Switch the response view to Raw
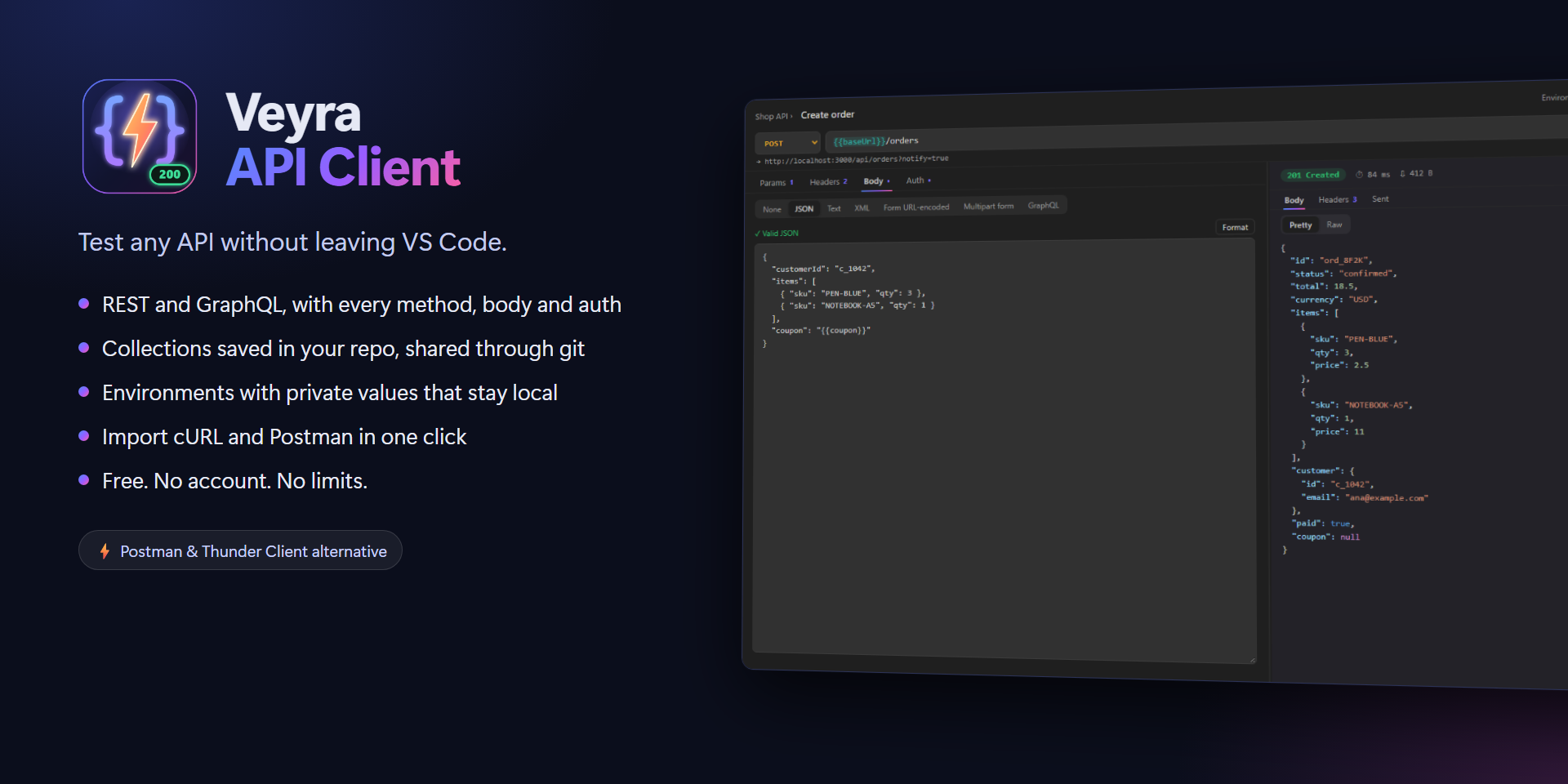The image size is (1568, 784). pyautogui.click(x=1334, y=225)
